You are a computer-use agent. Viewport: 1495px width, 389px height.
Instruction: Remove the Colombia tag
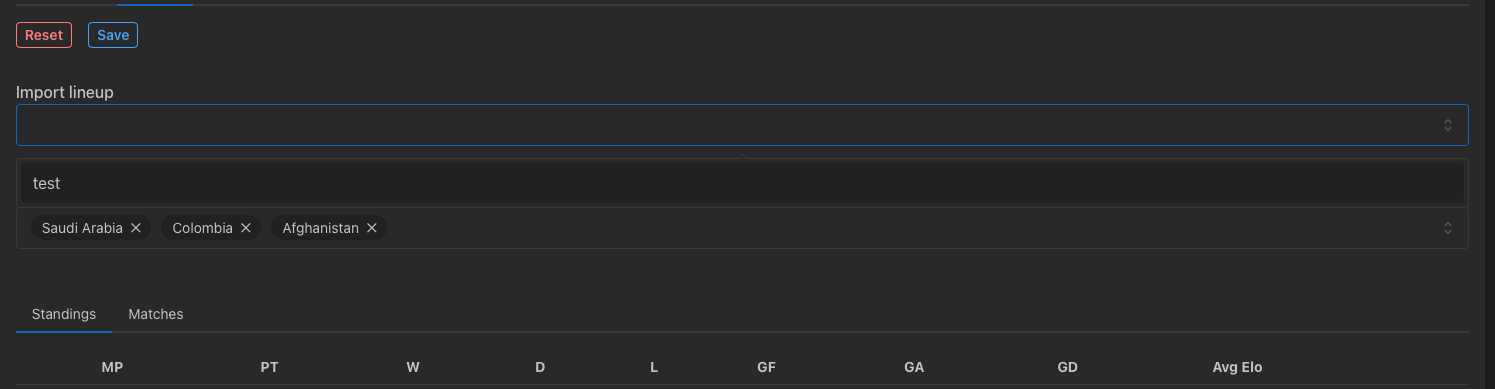click(x=245, y=228)
